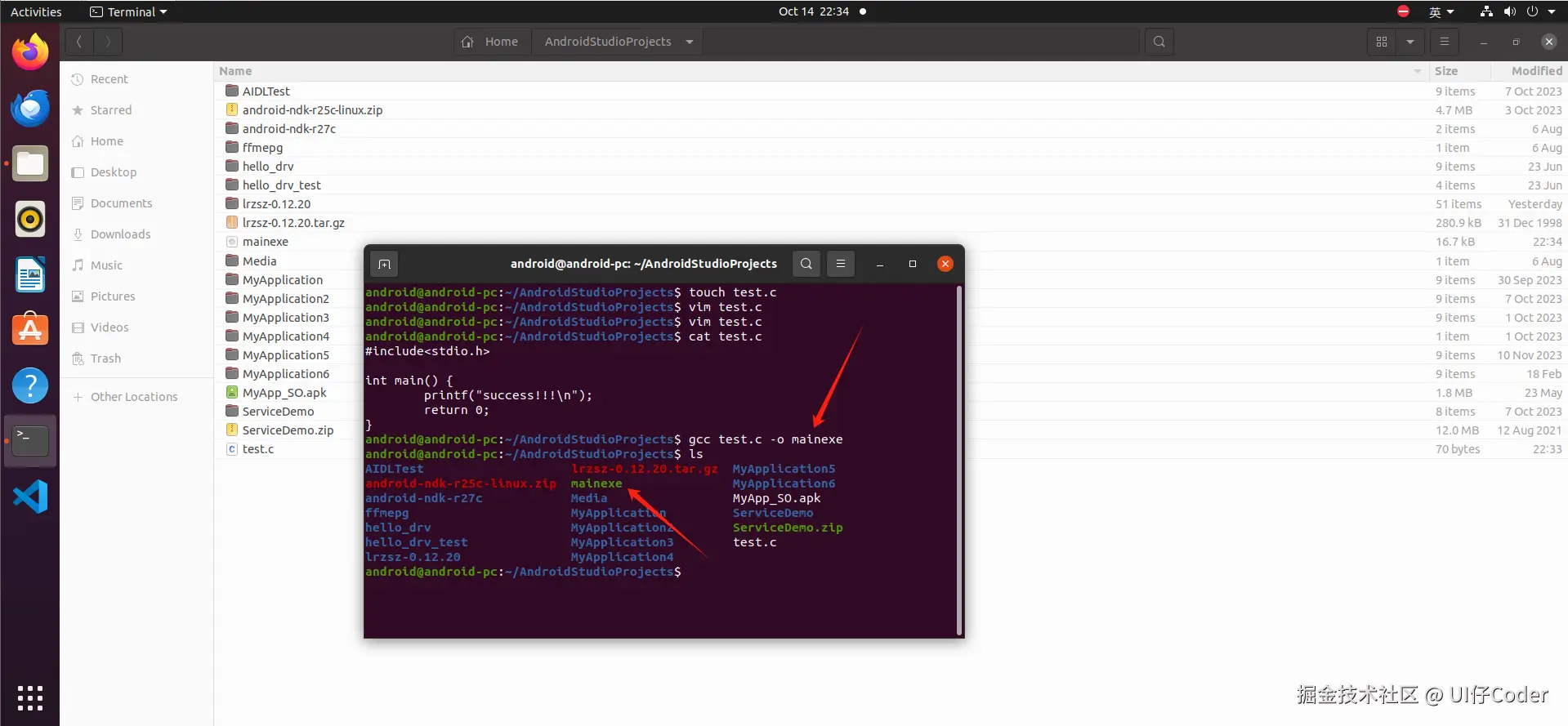
Task: Open the power icon system menu
Action: (1532, 11)
